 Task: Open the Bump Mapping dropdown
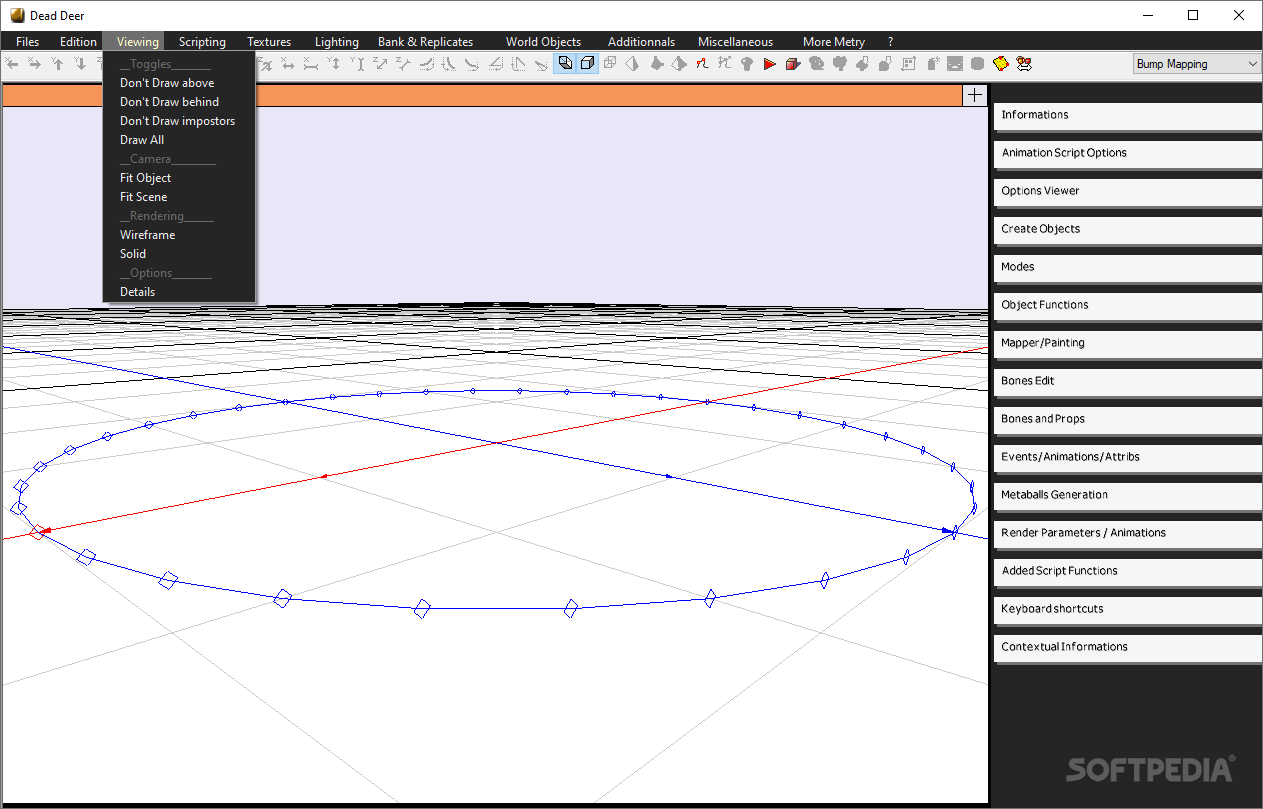pyautogui.click(x=1197, y=64)
